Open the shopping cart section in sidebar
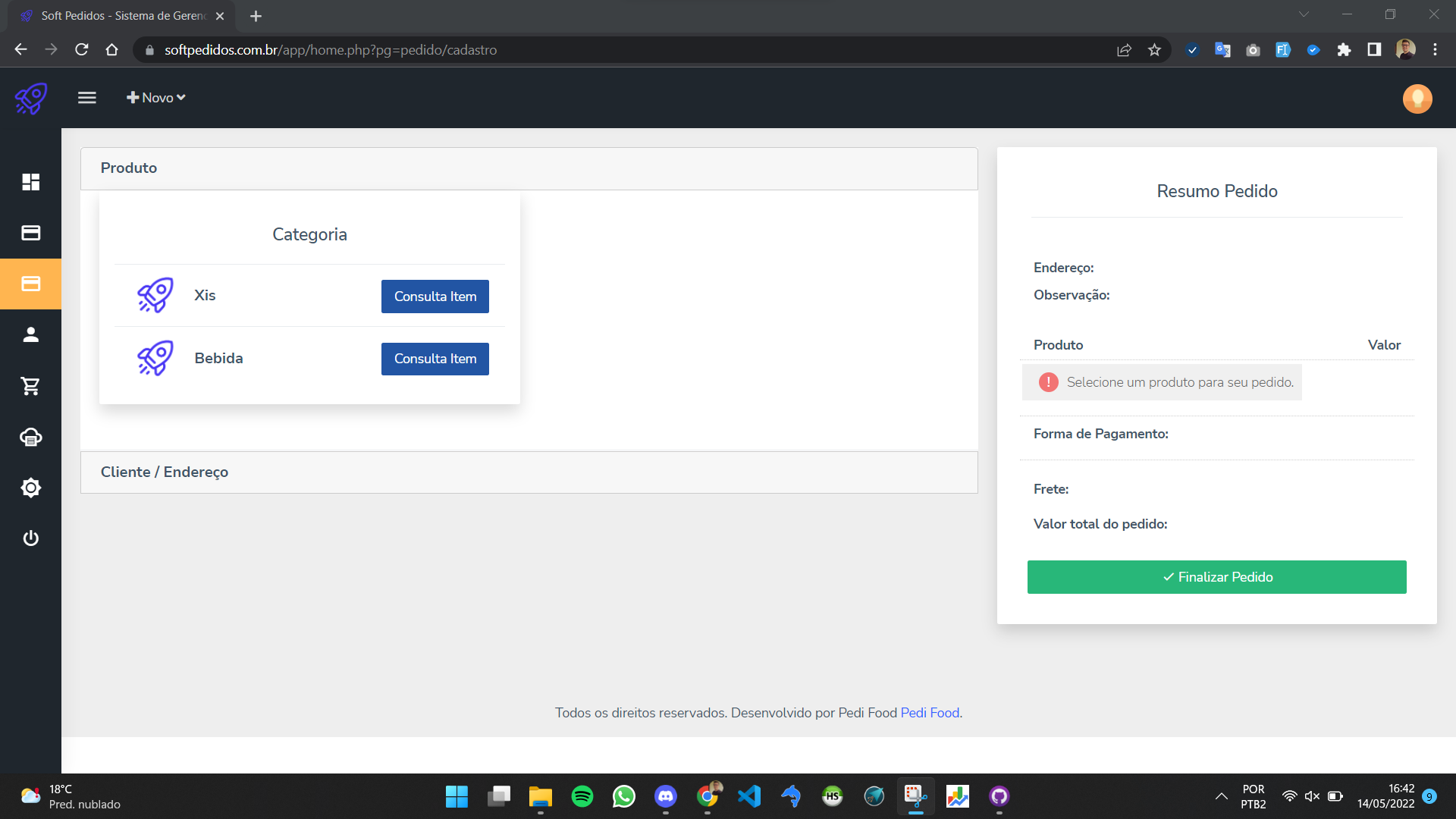 click(x=30, y=386)
